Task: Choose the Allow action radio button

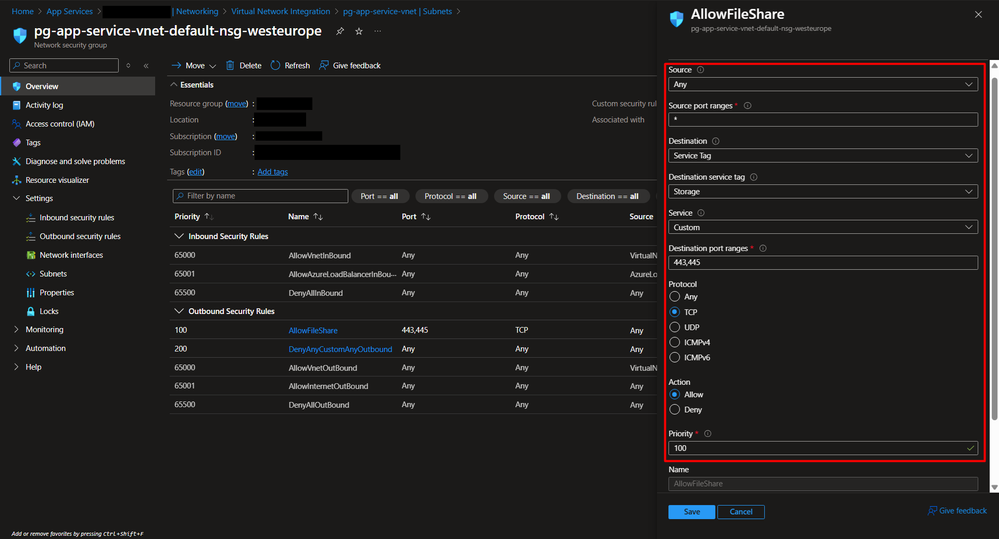Action: pos(675,395)
